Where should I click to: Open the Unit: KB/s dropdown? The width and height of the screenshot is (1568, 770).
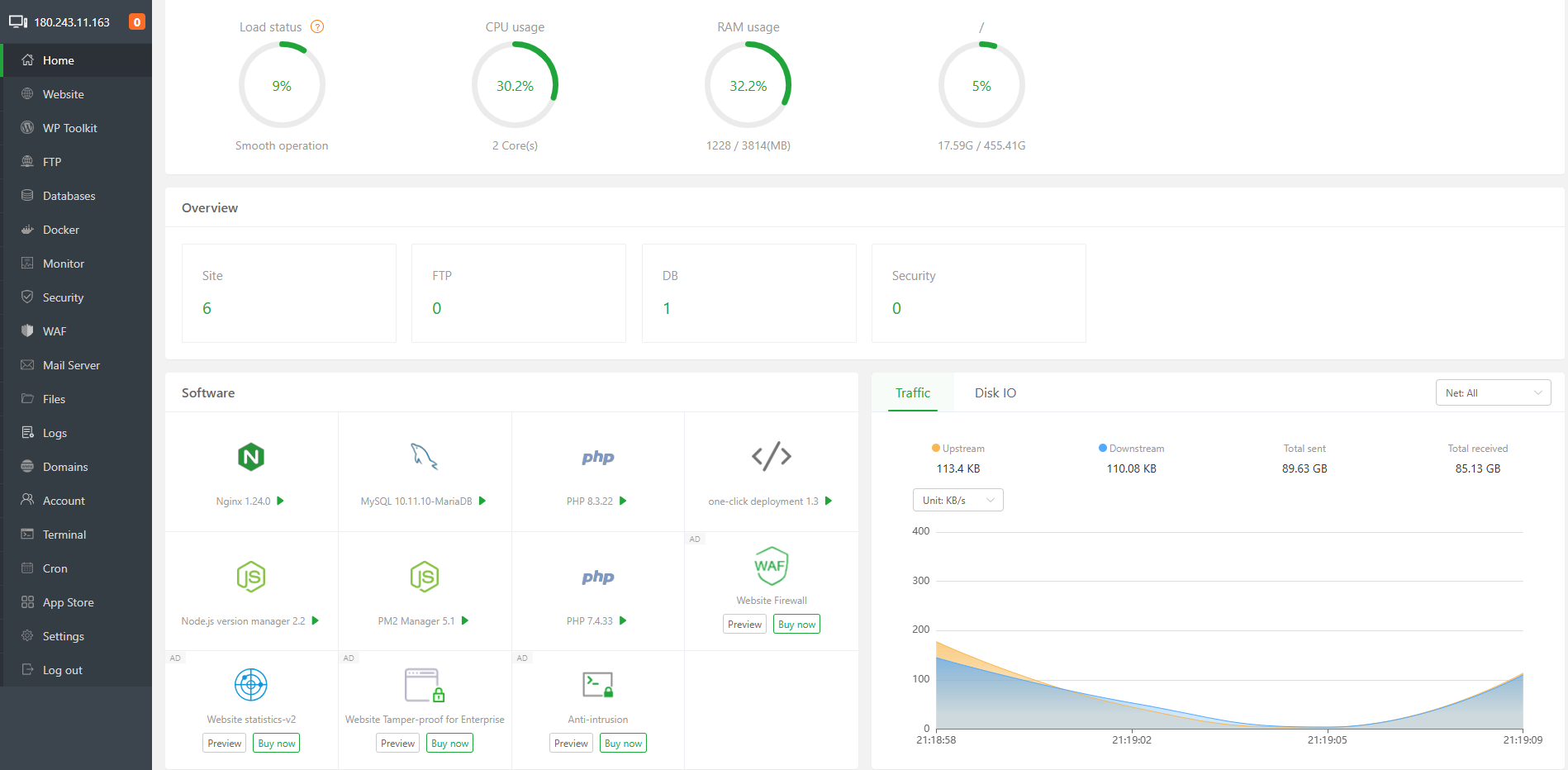point(957,501)
